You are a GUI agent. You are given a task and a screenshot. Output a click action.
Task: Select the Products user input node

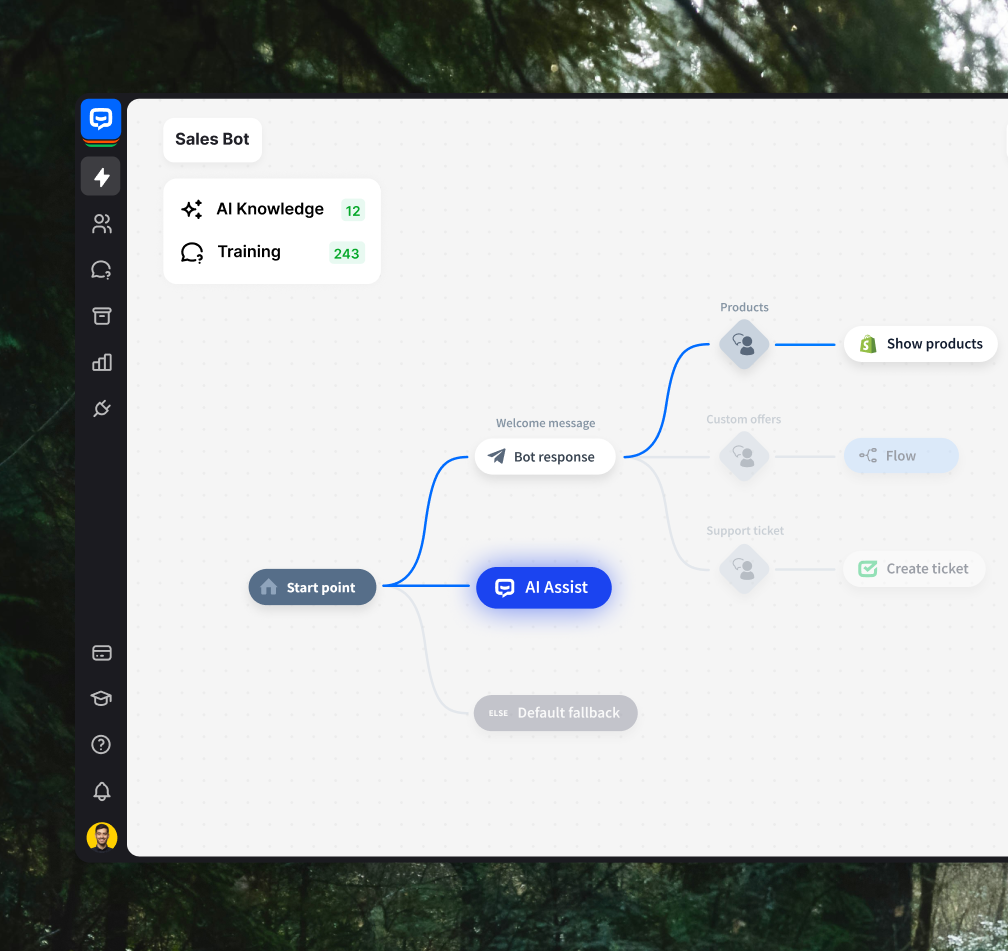tap(744, 345)
